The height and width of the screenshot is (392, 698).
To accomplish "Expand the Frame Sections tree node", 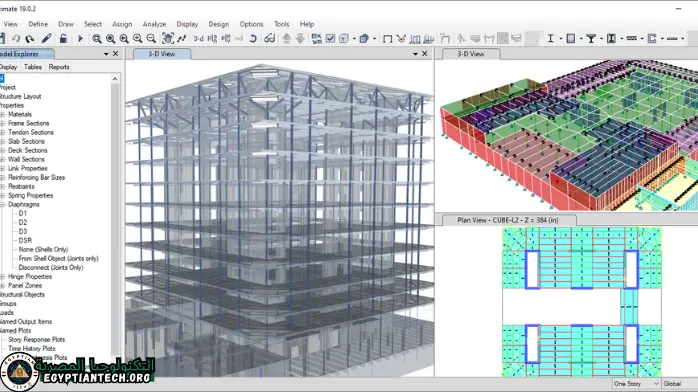I will click(2, 123).
